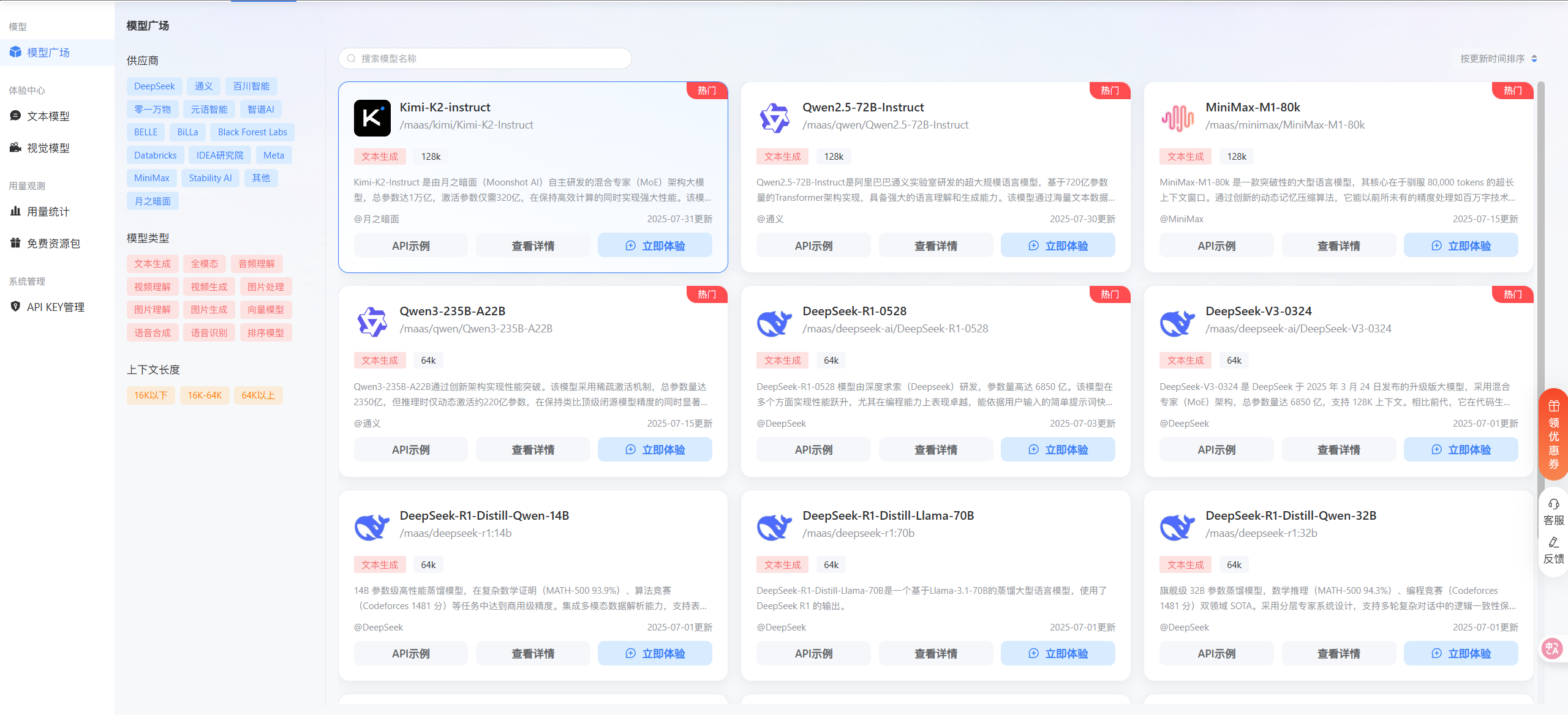
Task: Toggle the 16K以下 context length filter
Action: [151, 395]
